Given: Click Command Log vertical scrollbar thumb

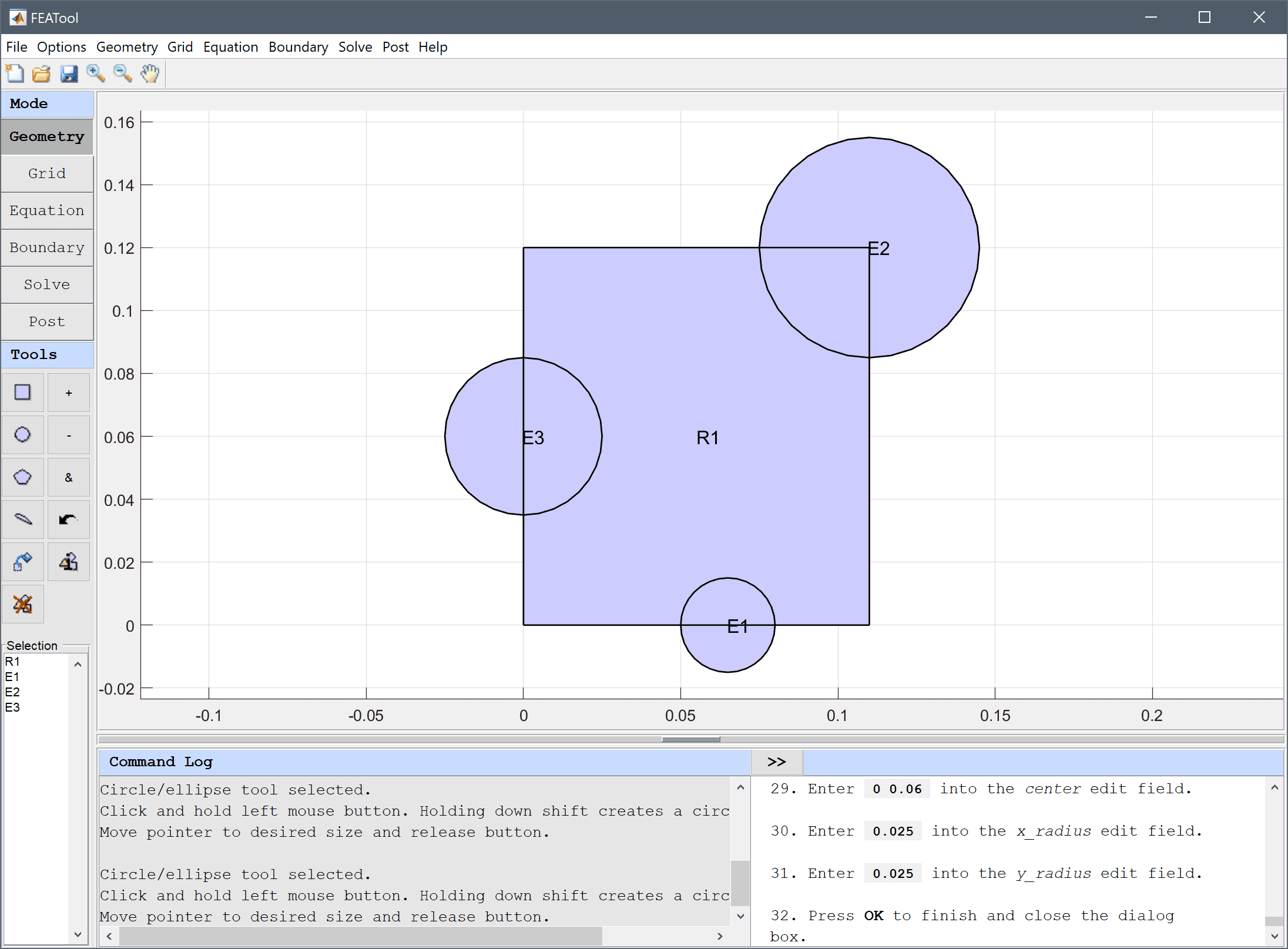Looking at the screenshot, I should (740, 883).
